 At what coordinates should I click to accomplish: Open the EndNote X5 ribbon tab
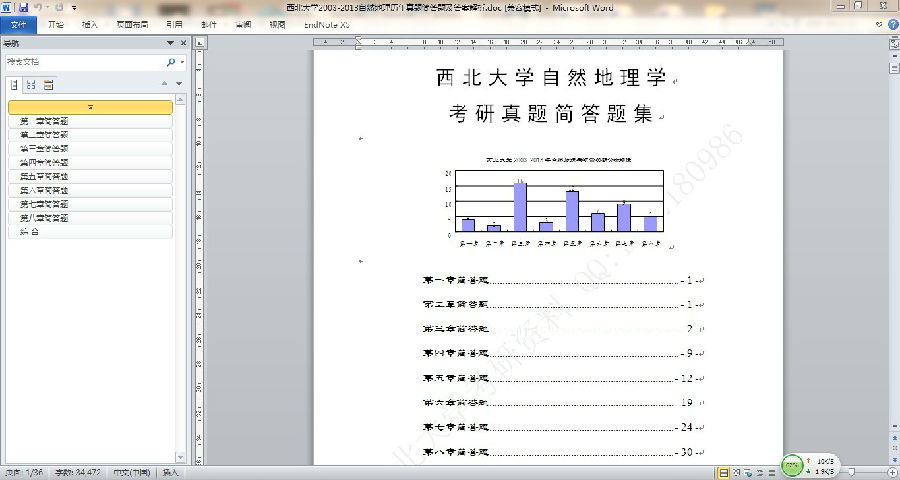(327, 25)
